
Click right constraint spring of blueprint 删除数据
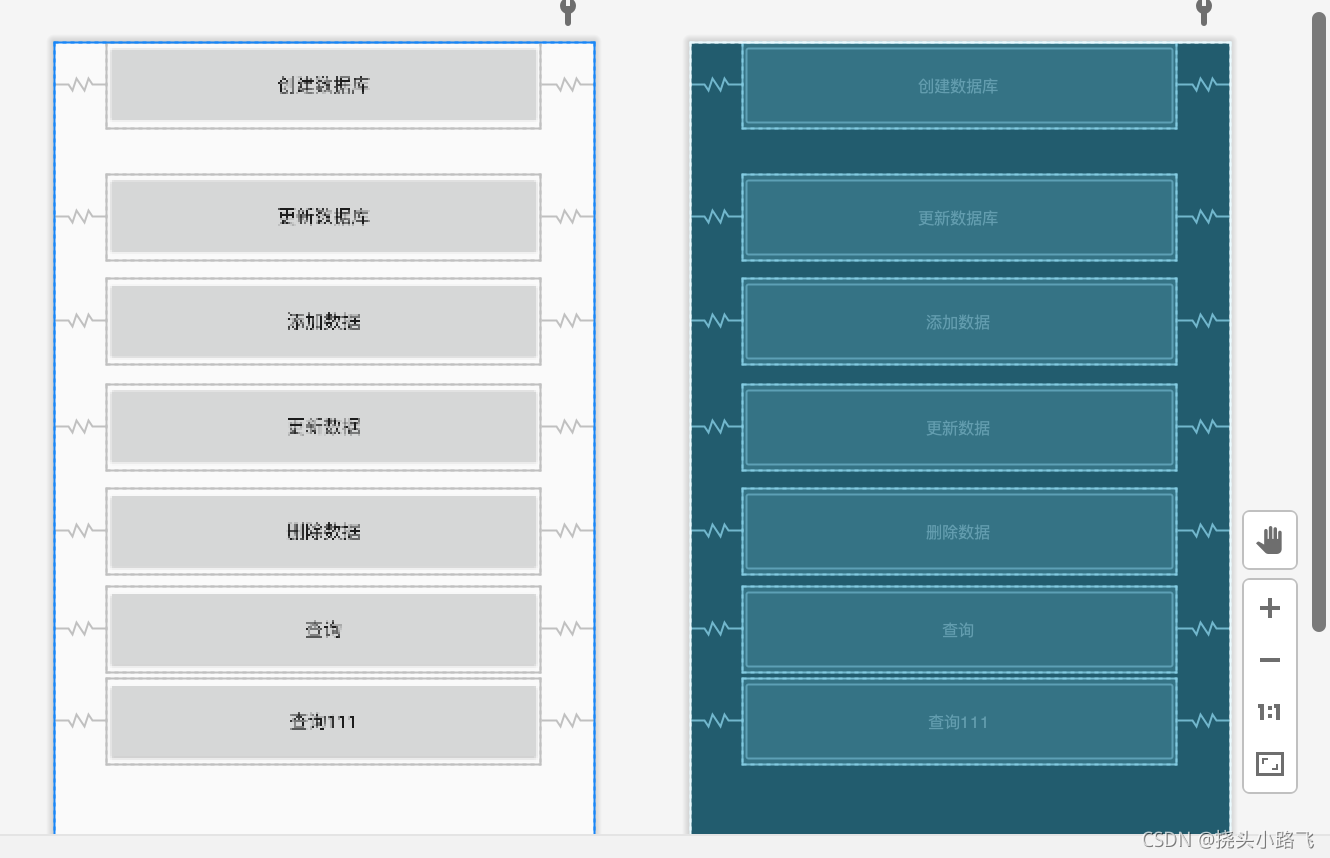point(1203,529)
